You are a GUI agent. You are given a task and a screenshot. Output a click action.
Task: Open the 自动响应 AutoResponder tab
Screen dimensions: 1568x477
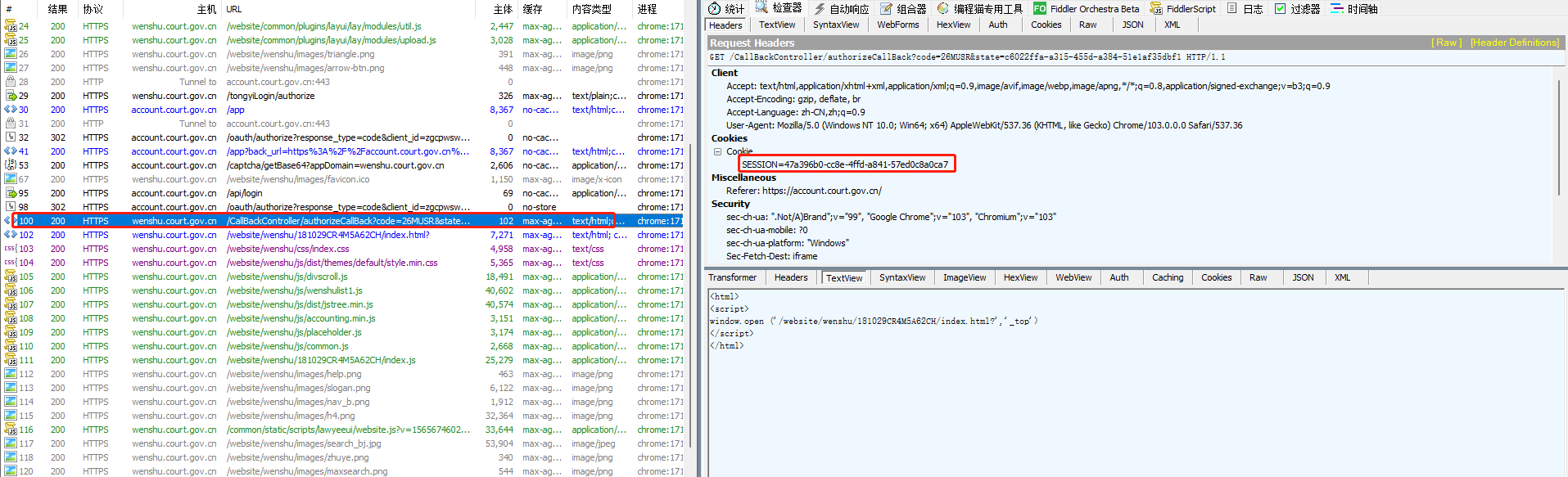point(841,8)
